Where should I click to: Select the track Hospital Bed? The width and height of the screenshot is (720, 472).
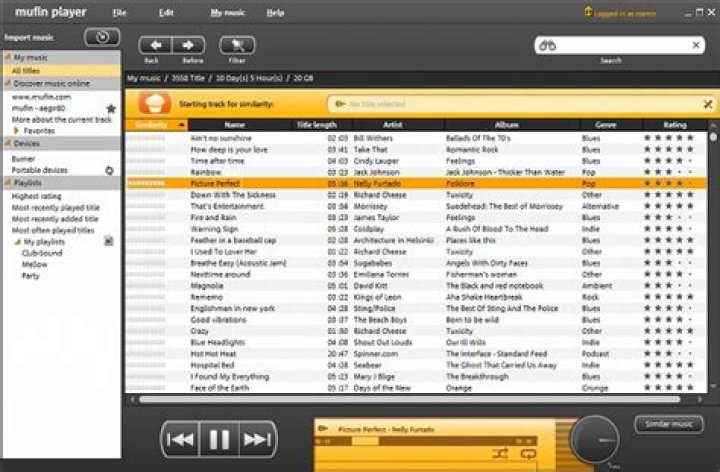416,365
